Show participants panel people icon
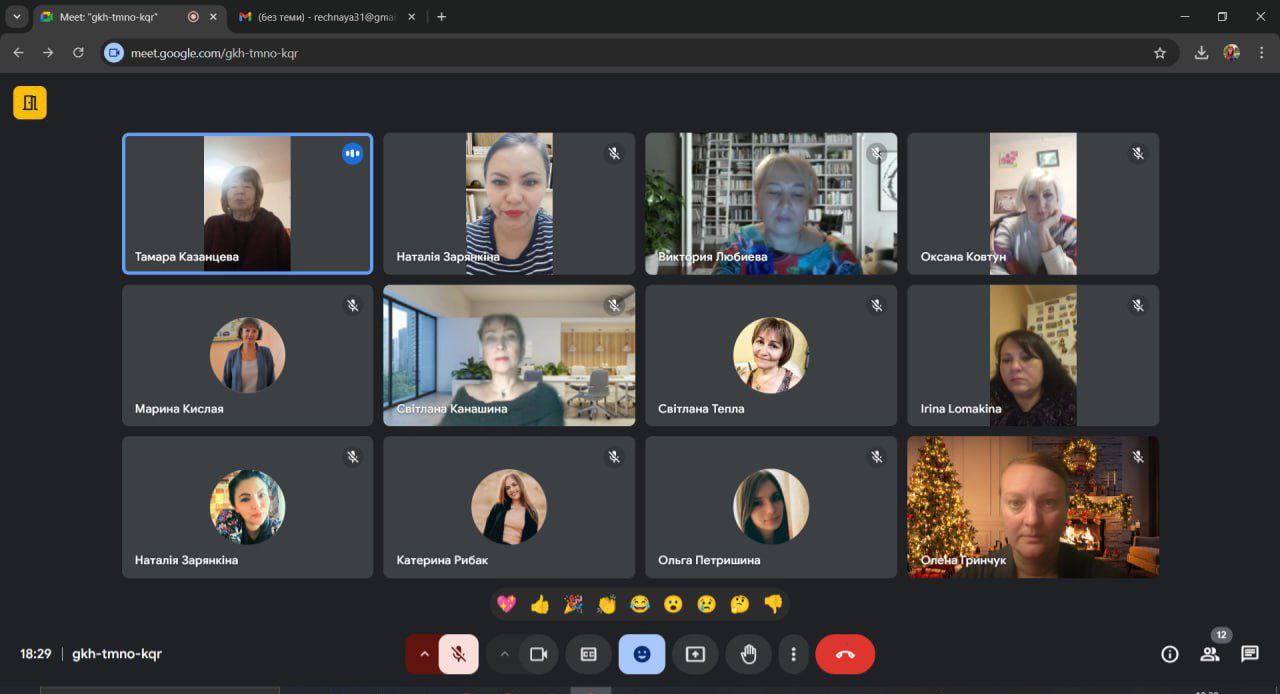The width and height of the screenshot is (1280, 694). point(1210,654)
